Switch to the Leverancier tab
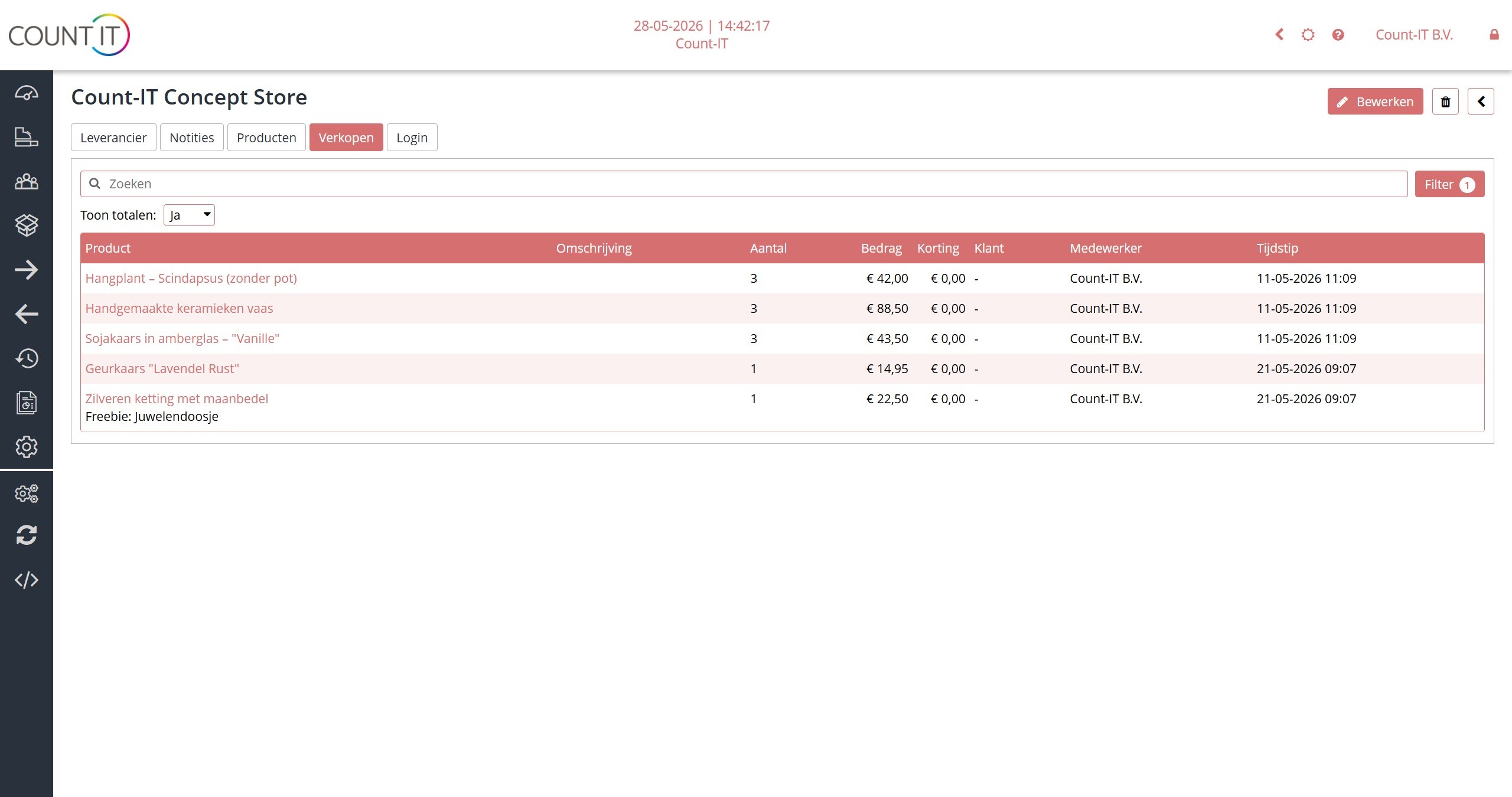The height and width of the screenshot is (797, 1512). pyautogui.click(x=113, y=138)
